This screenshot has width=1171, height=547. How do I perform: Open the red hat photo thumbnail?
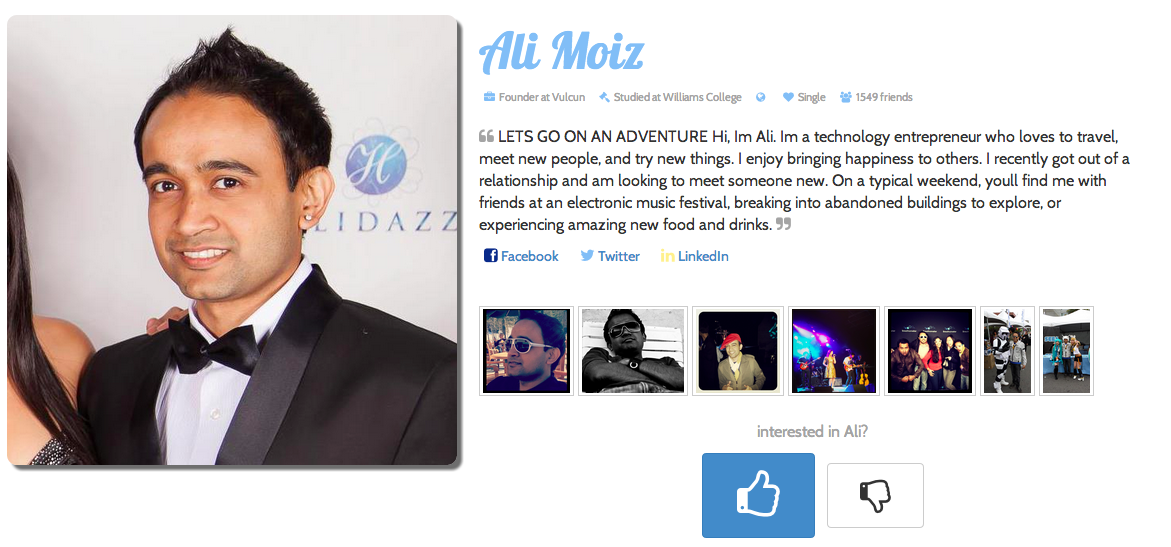[738, 351]
